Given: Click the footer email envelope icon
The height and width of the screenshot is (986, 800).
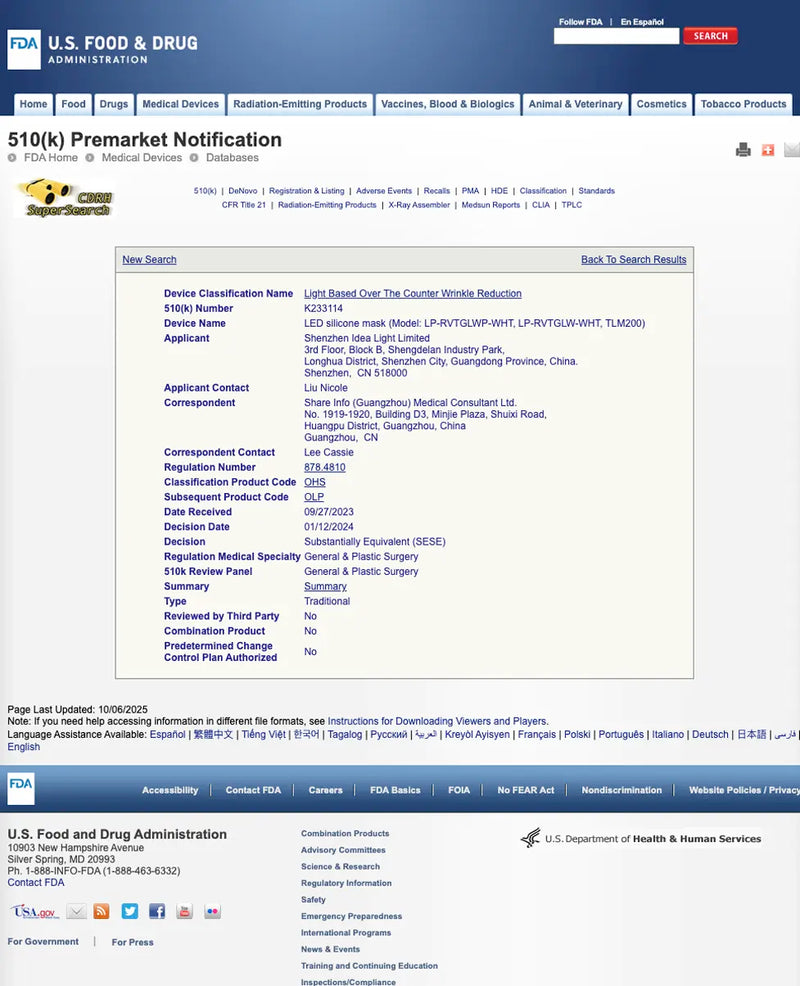Looking at the screenshot, I should click(76, 911).
